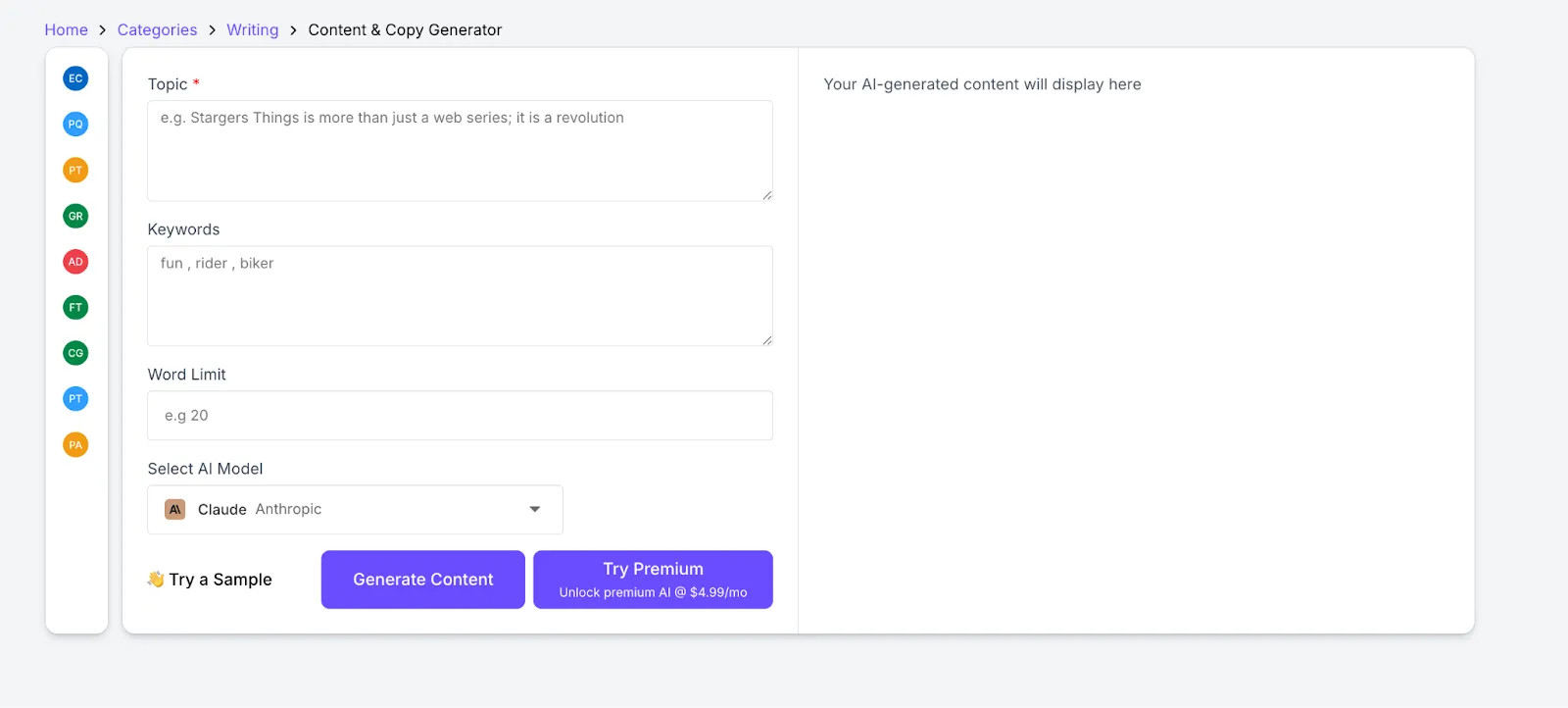Click the Select AI Model label
The height and width of the screenshot is (708, 1568).
[205, 469]
